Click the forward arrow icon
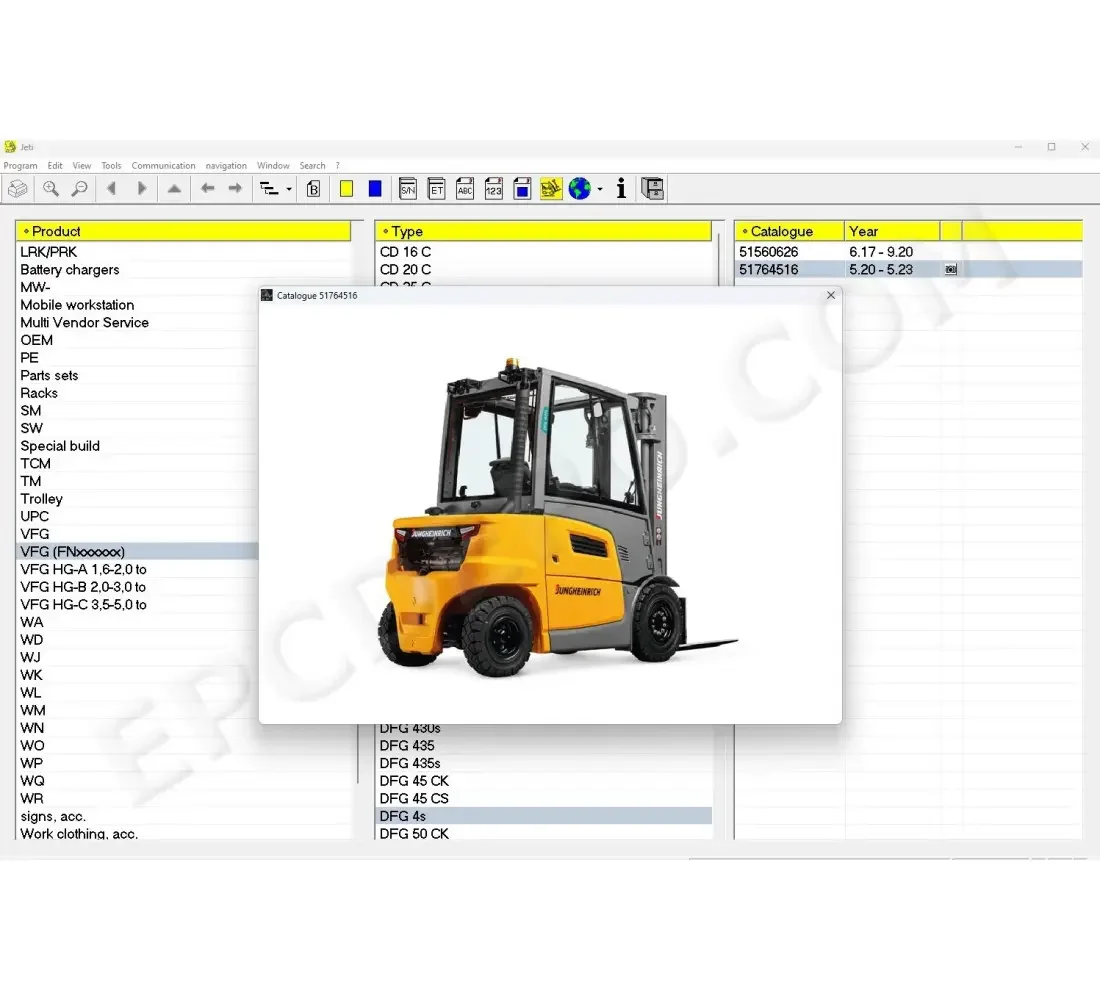This screenshot has width=1100, height=1000. (235, 188)
